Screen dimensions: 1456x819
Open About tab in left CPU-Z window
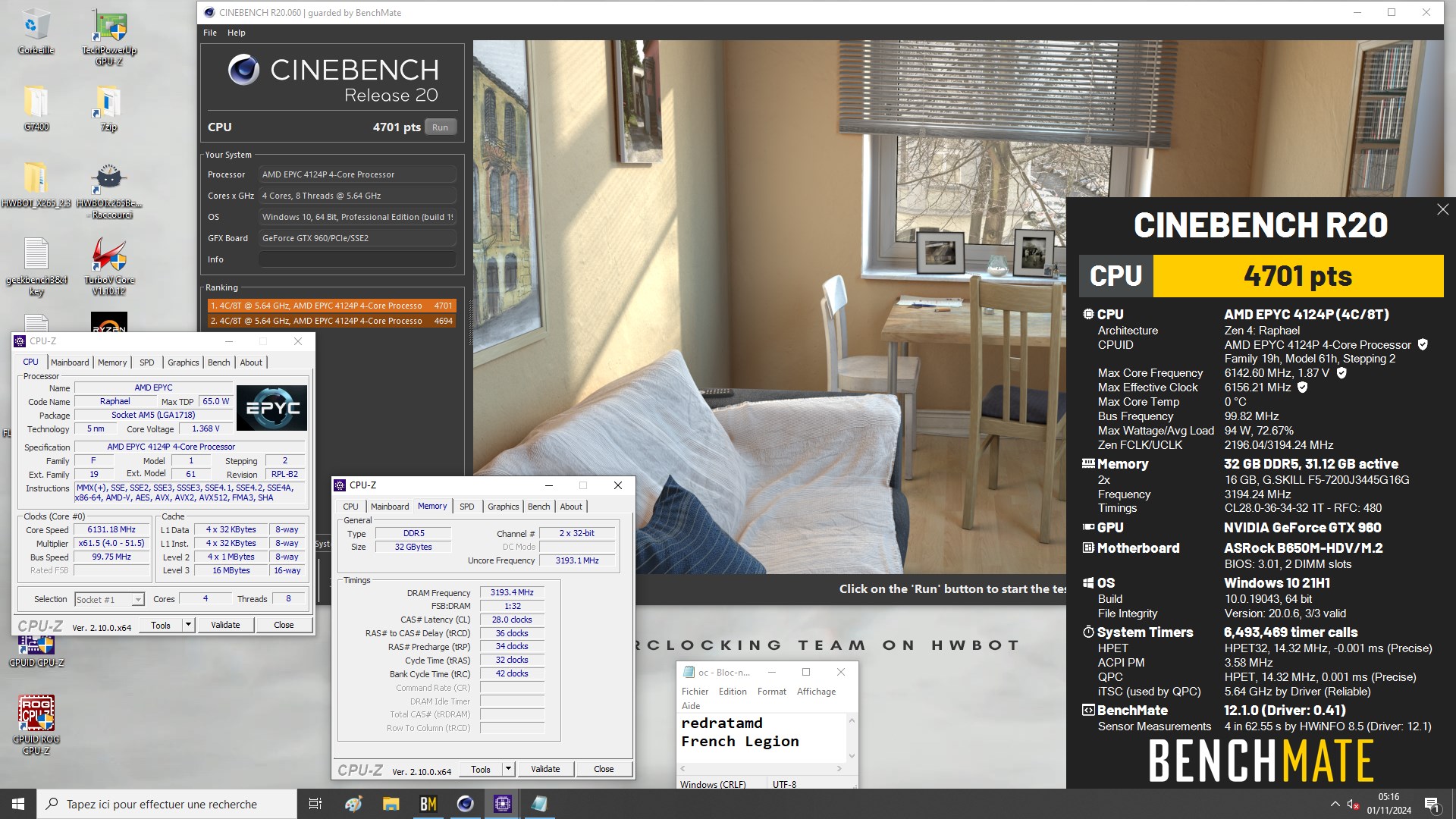[251, 362]
